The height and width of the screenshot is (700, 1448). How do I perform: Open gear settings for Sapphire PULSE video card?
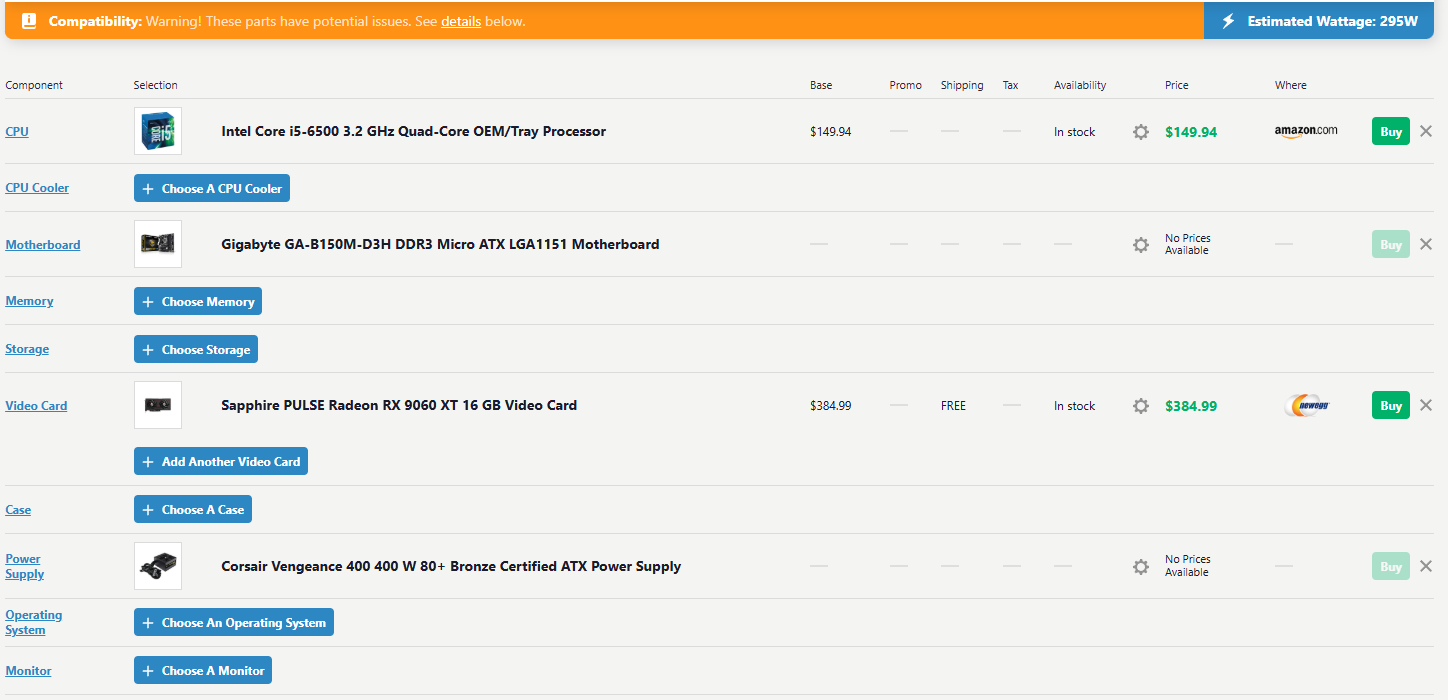tap(1141, 406)
